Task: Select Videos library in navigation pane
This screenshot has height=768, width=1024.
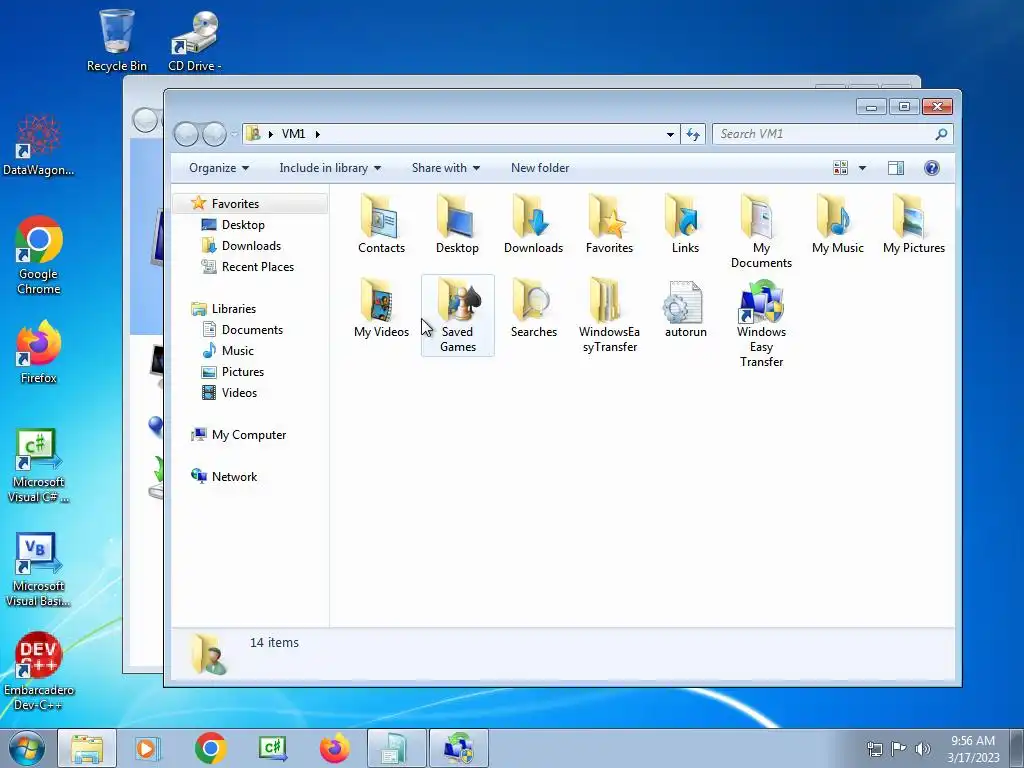Action: [239, 392]
